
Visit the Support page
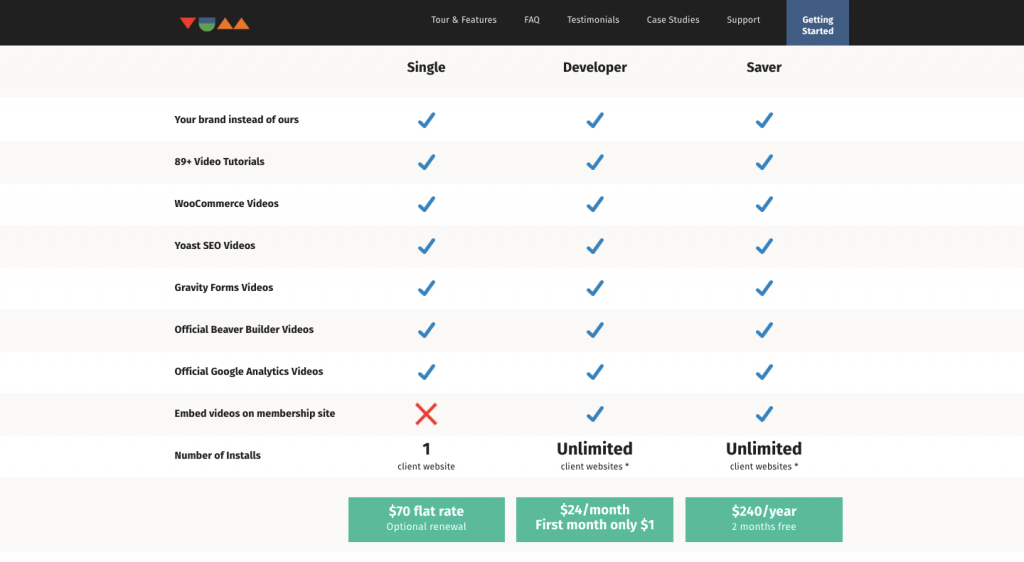(743, 20)
